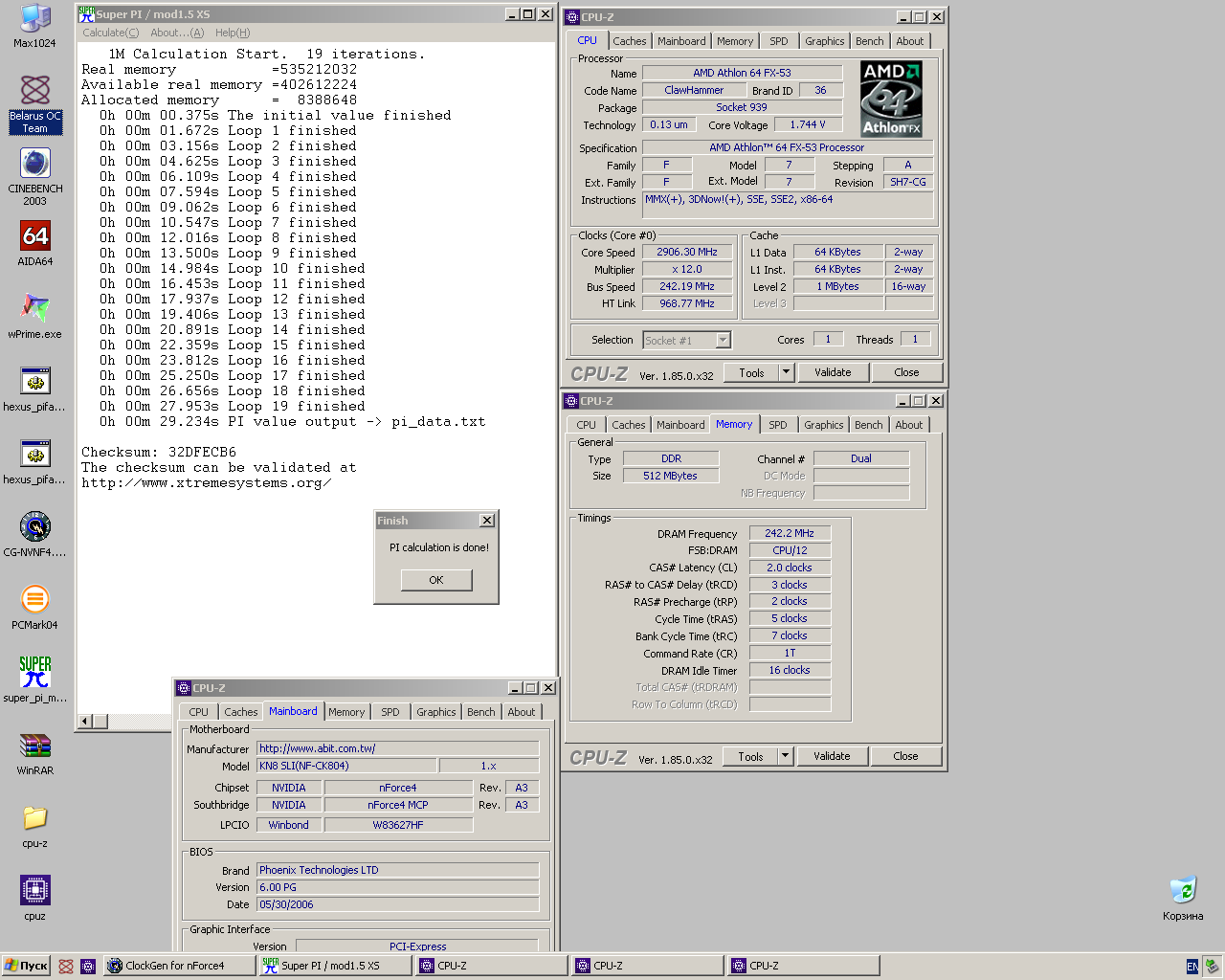Viewport: 1225px width, 980px height.
Task: Open the cpu-z folder on the desktop
Action: tap(35, 825)
